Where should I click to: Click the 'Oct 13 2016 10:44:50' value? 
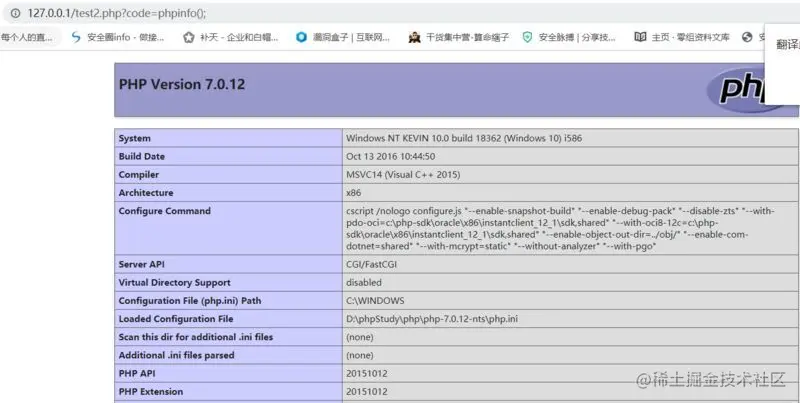(x=391, y=157)
